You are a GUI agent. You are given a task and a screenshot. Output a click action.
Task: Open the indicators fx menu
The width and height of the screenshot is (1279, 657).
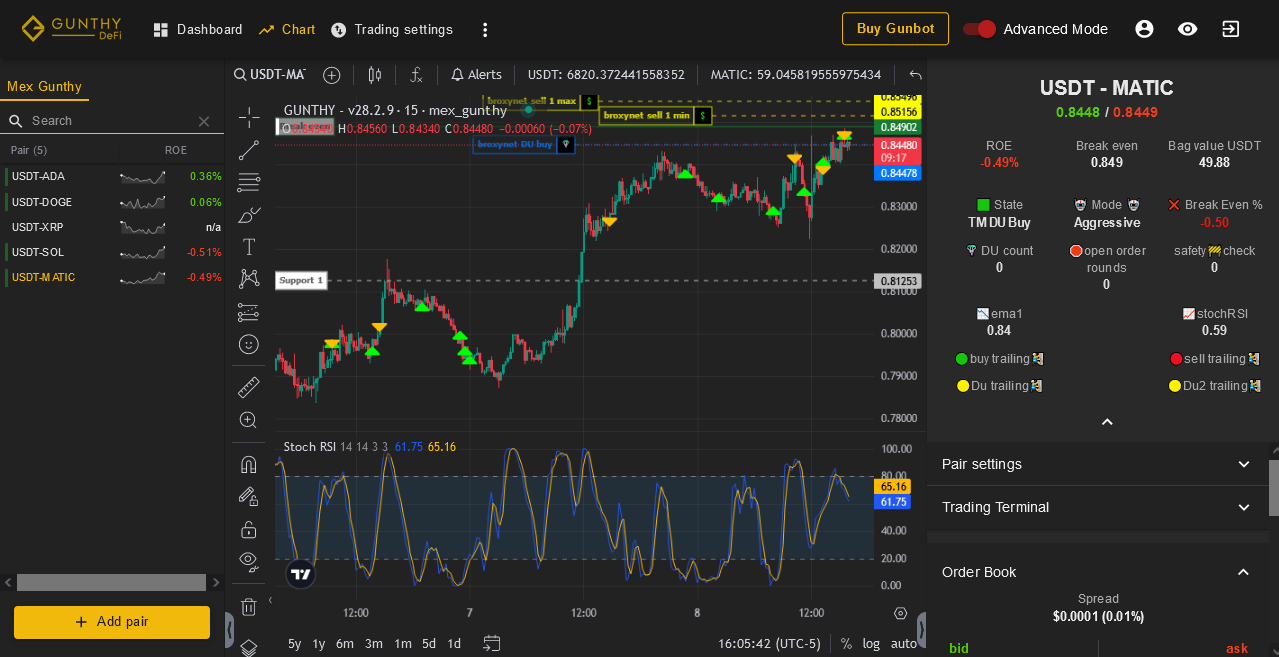tap(416, 75)
